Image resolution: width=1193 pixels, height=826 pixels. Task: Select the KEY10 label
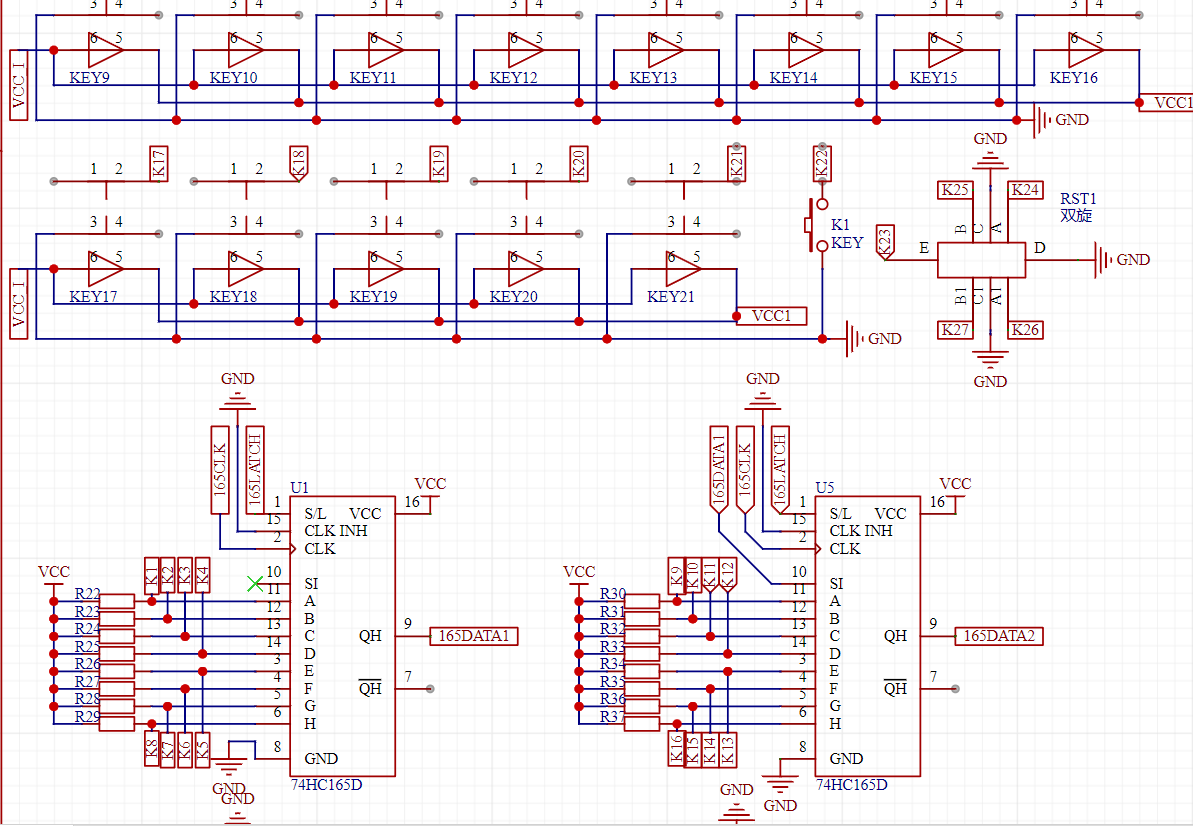tap(234, 78)
